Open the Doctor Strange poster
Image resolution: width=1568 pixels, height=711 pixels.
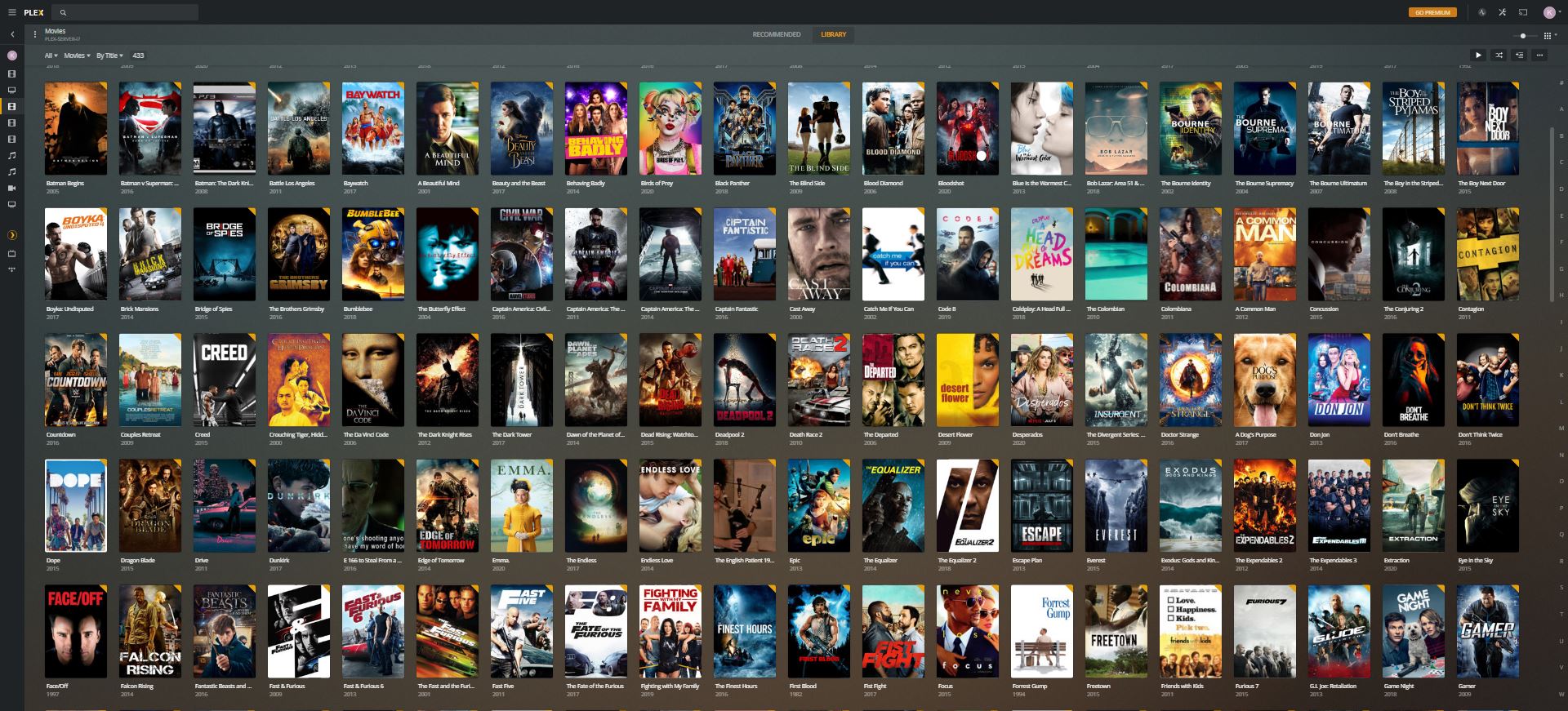click(x=1191, y=380)
